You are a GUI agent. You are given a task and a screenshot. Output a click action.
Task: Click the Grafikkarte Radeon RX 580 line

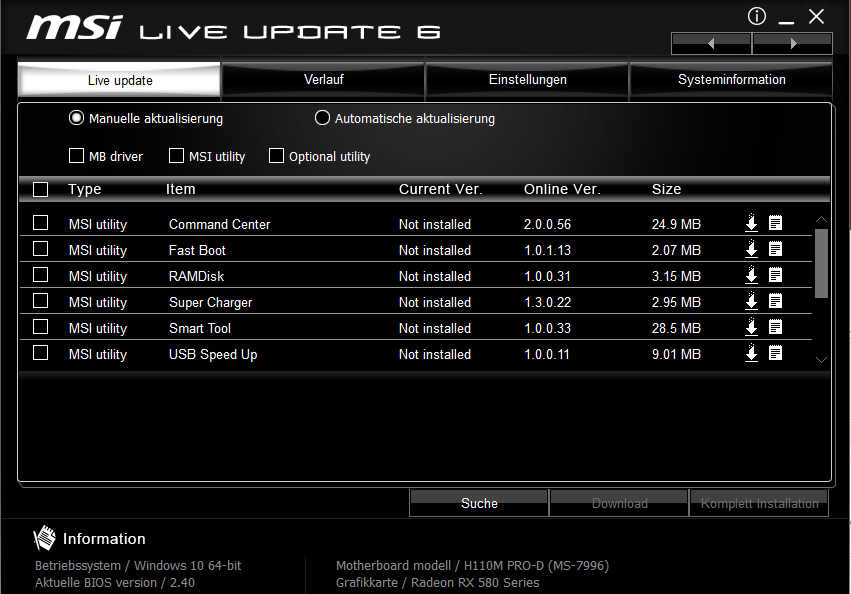pyautogui.click(x=437, y=583)
